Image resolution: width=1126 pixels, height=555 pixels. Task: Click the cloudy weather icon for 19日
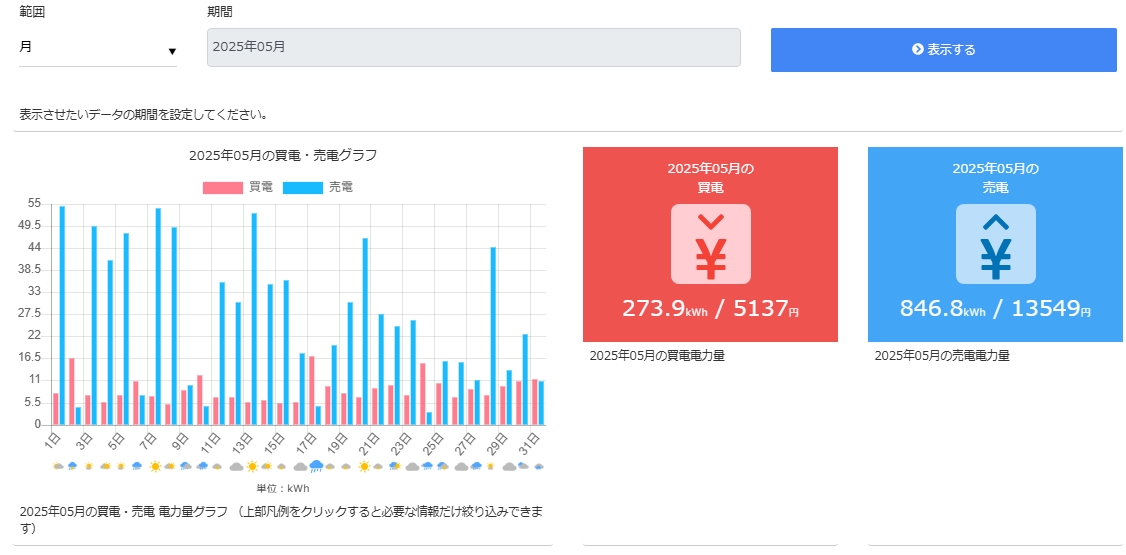coord(345,467)
